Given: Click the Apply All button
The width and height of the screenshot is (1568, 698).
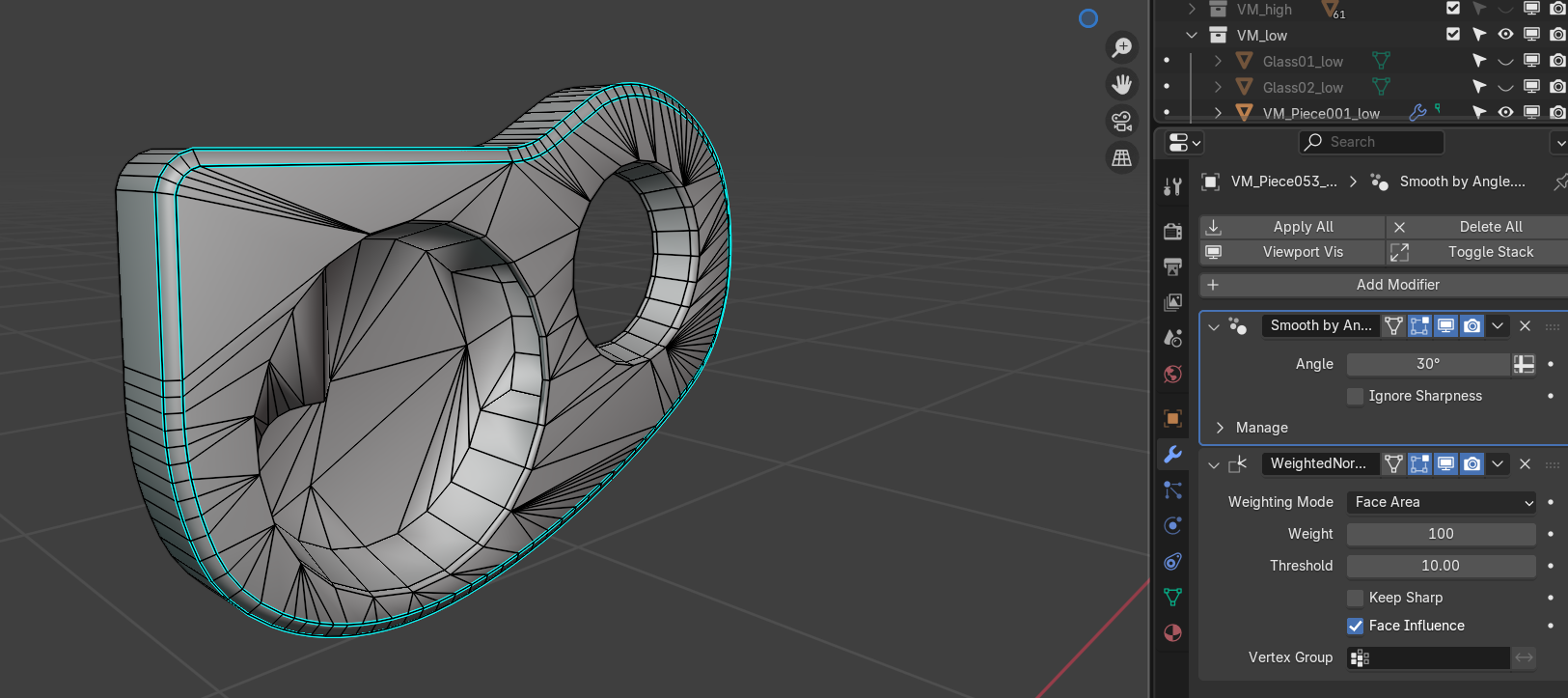Looking at the screenshot, I should pos(1293,227).
